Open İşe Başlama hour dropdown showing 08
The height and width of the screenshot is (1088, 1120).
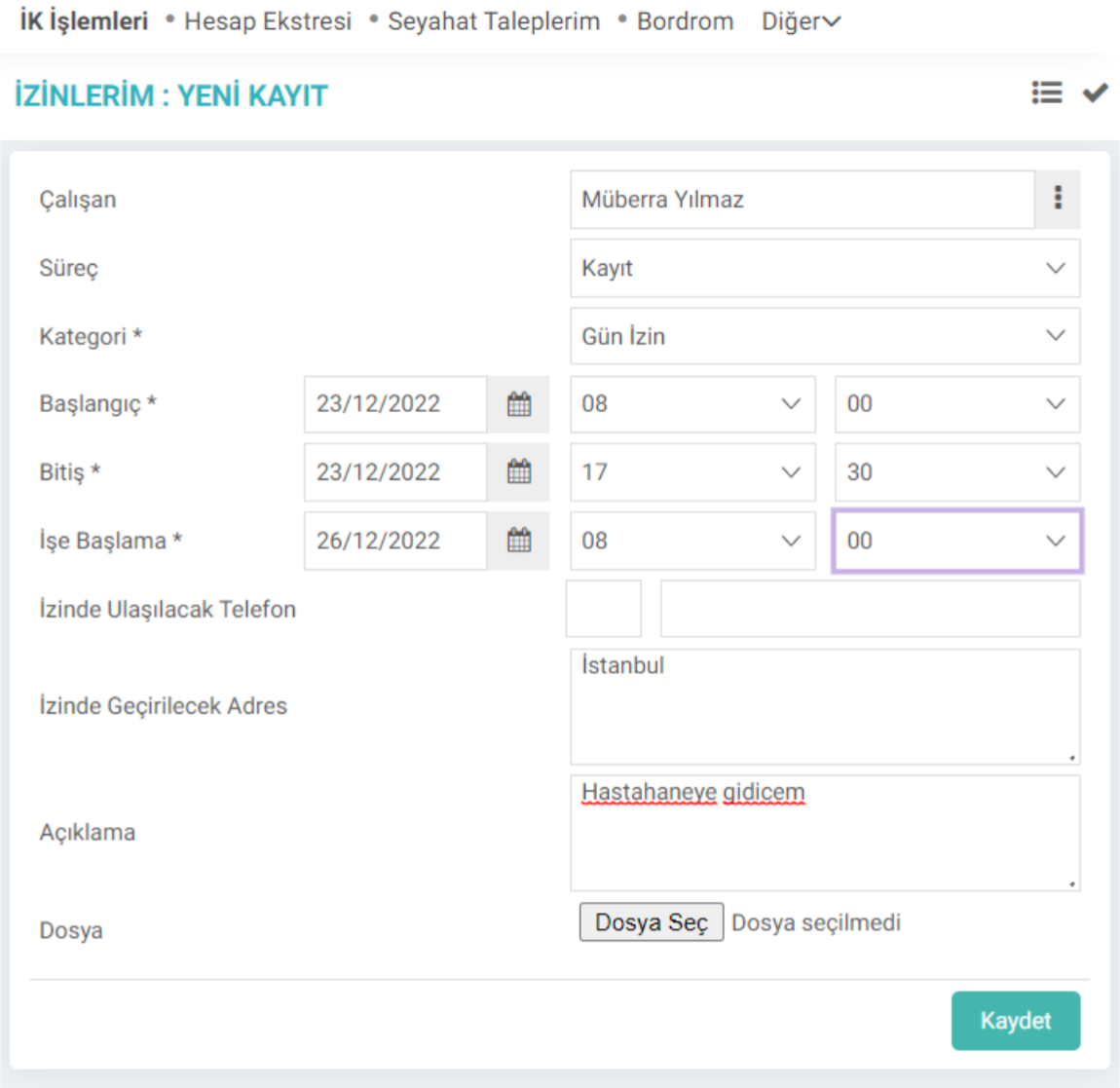[x=692, y=541]
